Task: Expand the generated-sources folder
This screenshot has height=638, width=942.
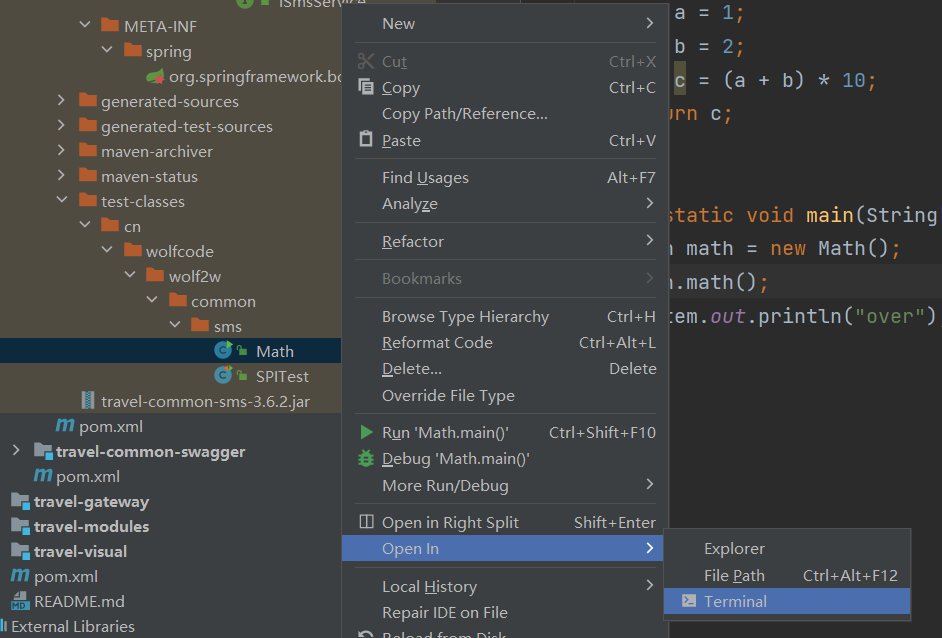Action: click(x=61, y=100)
